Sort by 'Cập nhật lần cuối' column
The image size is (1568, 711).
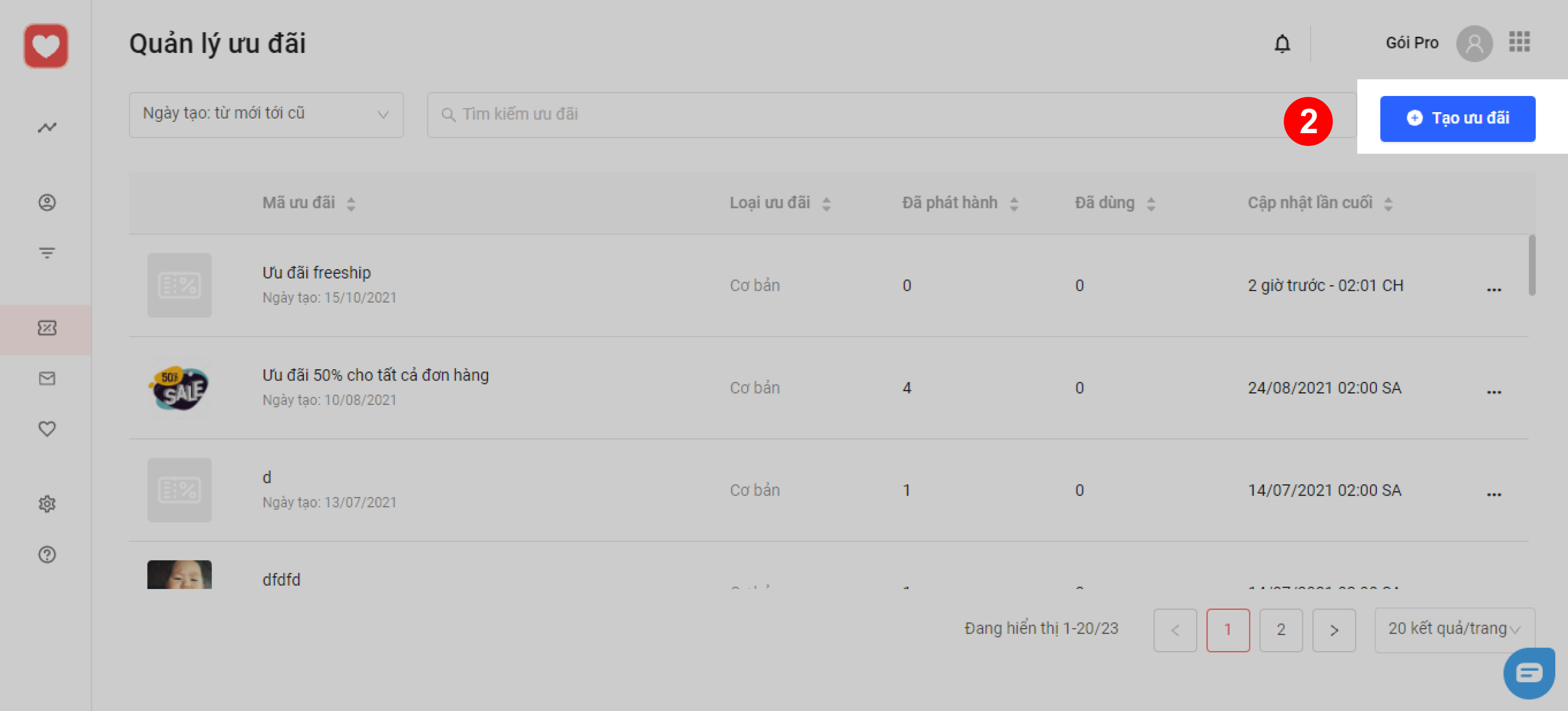point(1319,203)
